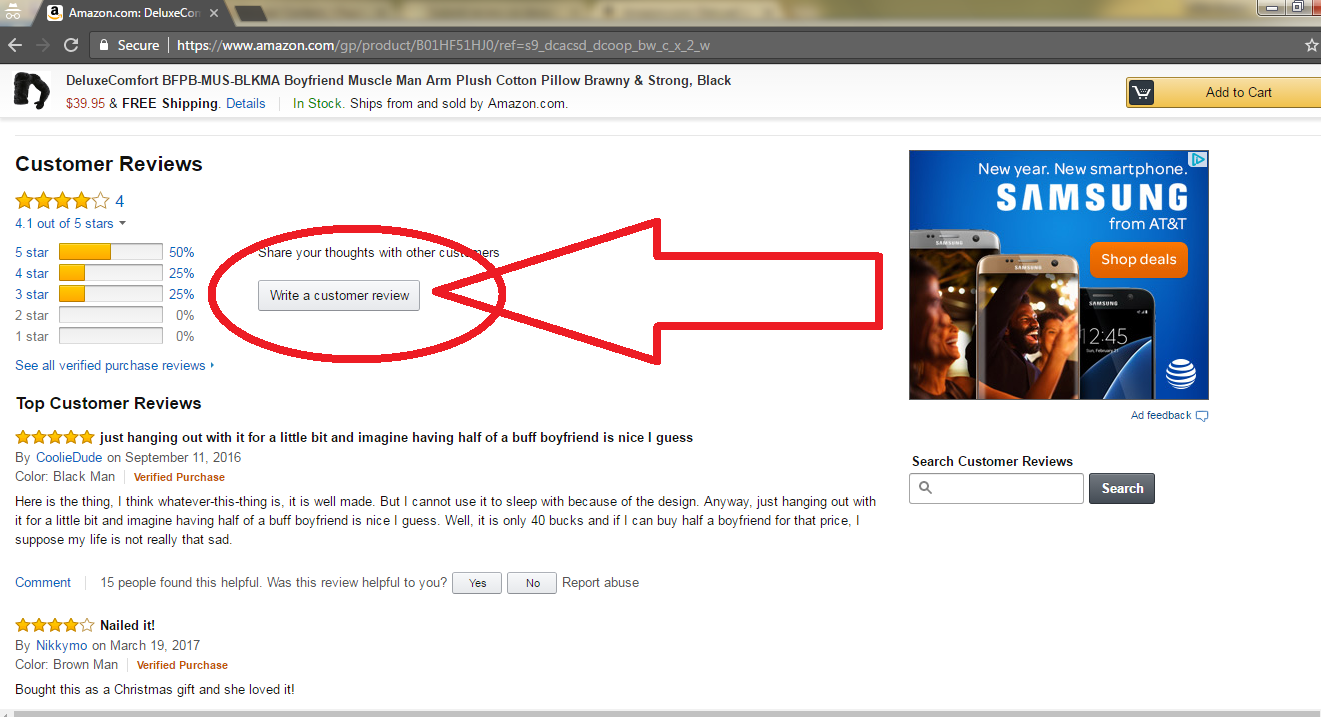The width and height of the screenshot is (1321, 717).
Task: Open the 4.1 out of 5 stars dropdown
Action: click(71, 223)
